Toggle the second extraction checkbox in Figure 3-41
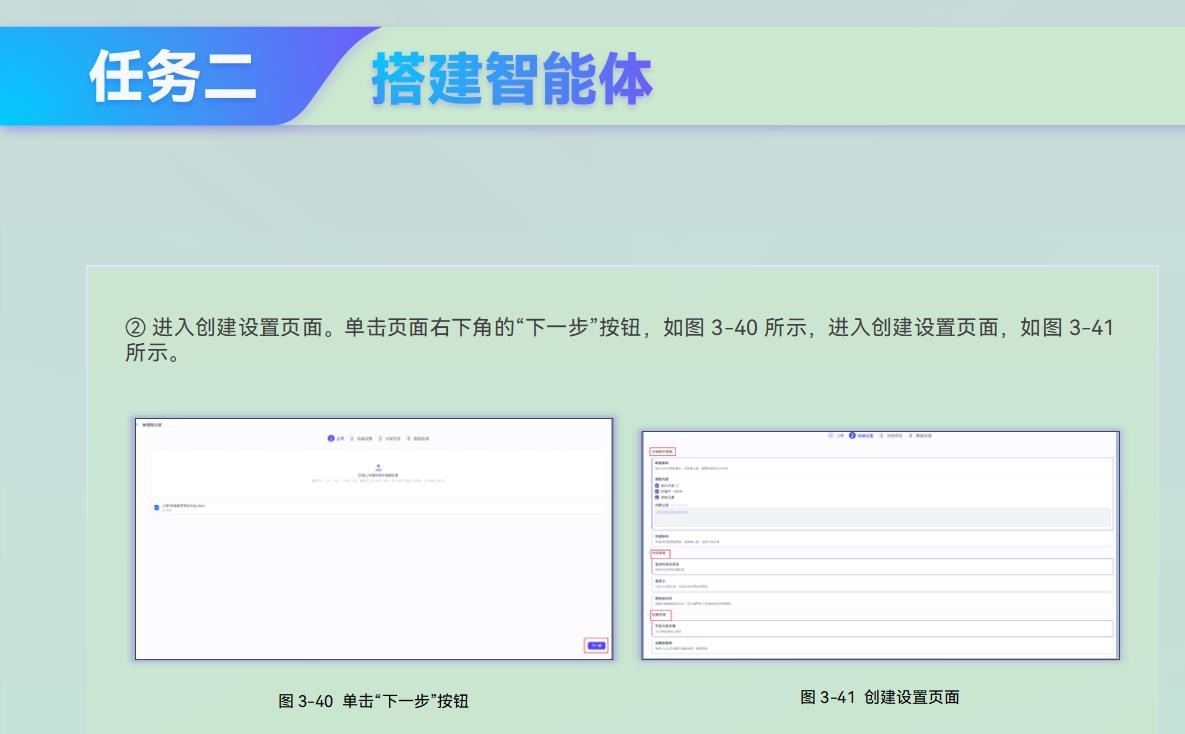 pyautogui.click(x=657, y=491)
